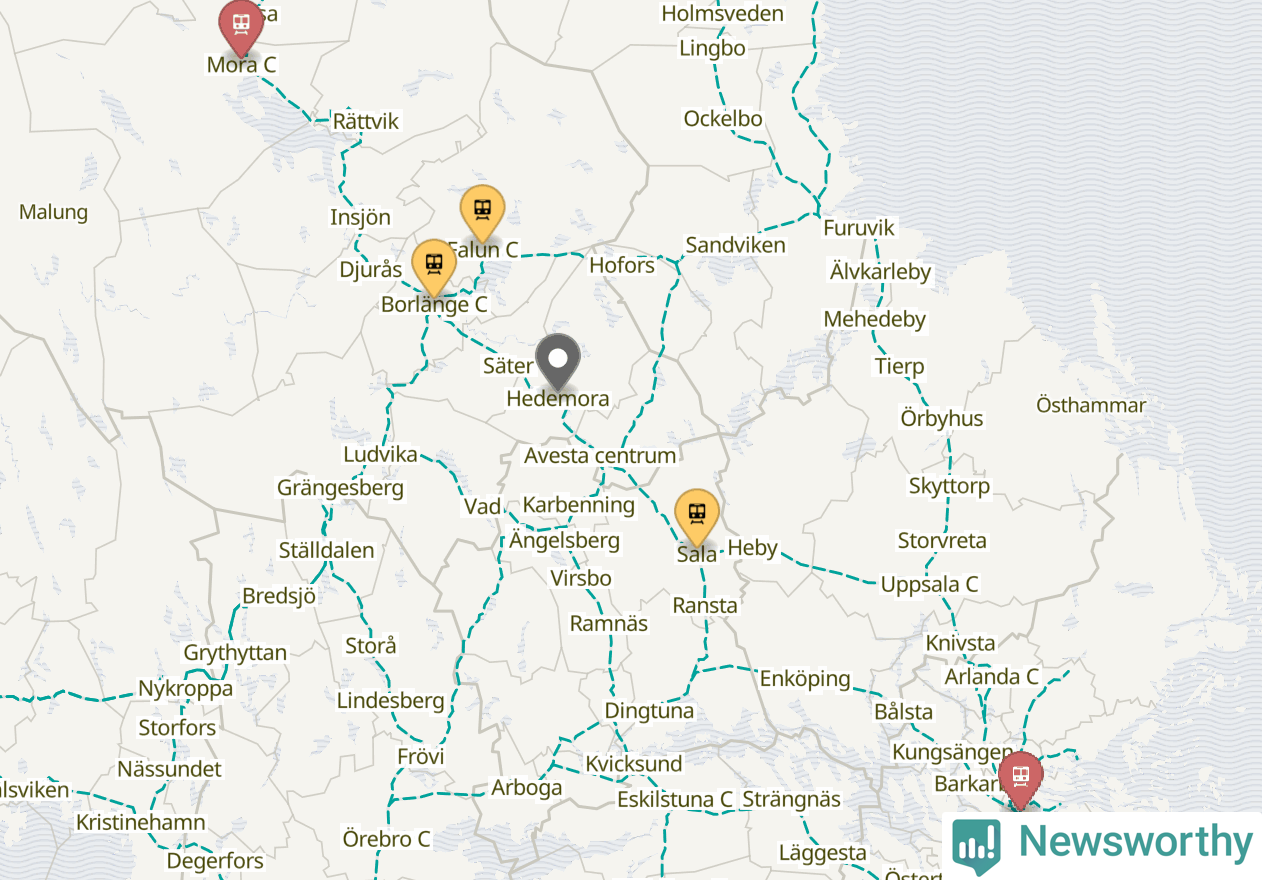1262x880 pixels.
Task: Click the red Mora C station marker
Action: [241, 26]
